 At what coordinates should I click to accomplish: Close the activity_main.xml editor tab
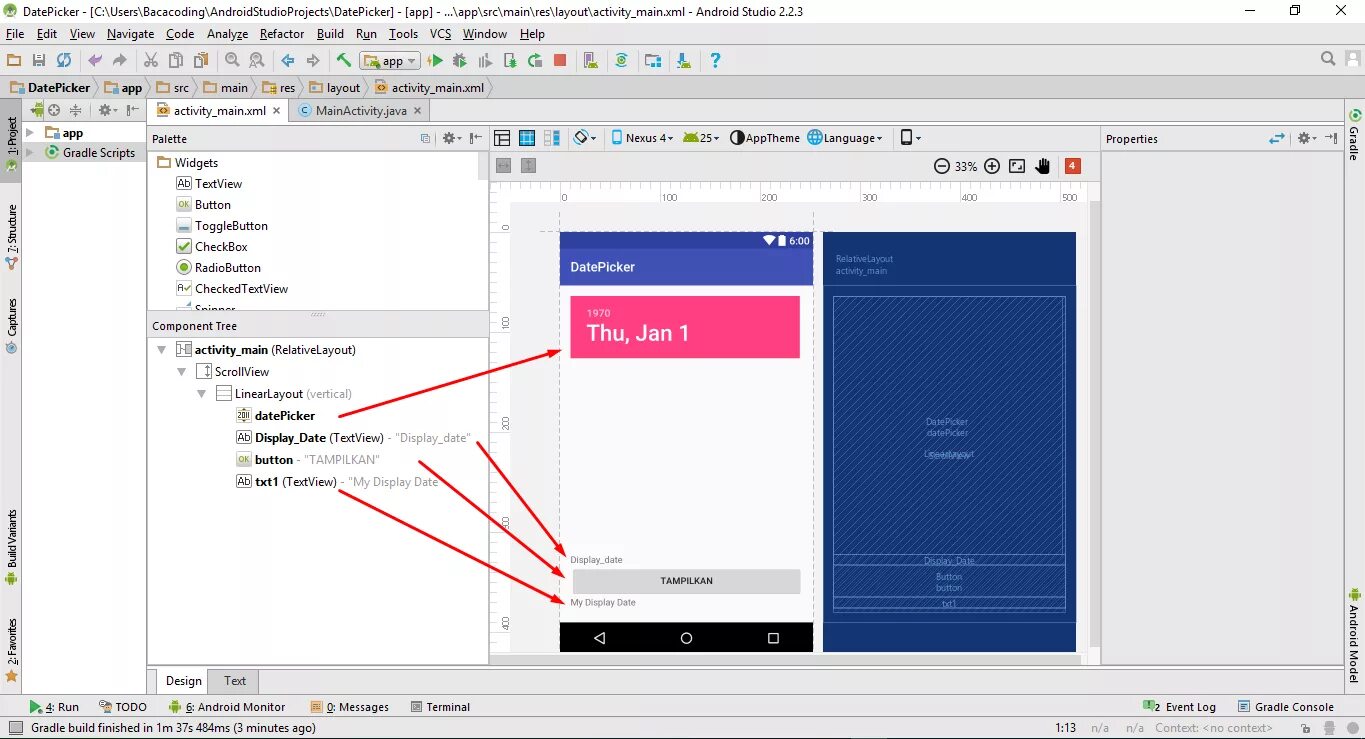[x=278, y=111]
